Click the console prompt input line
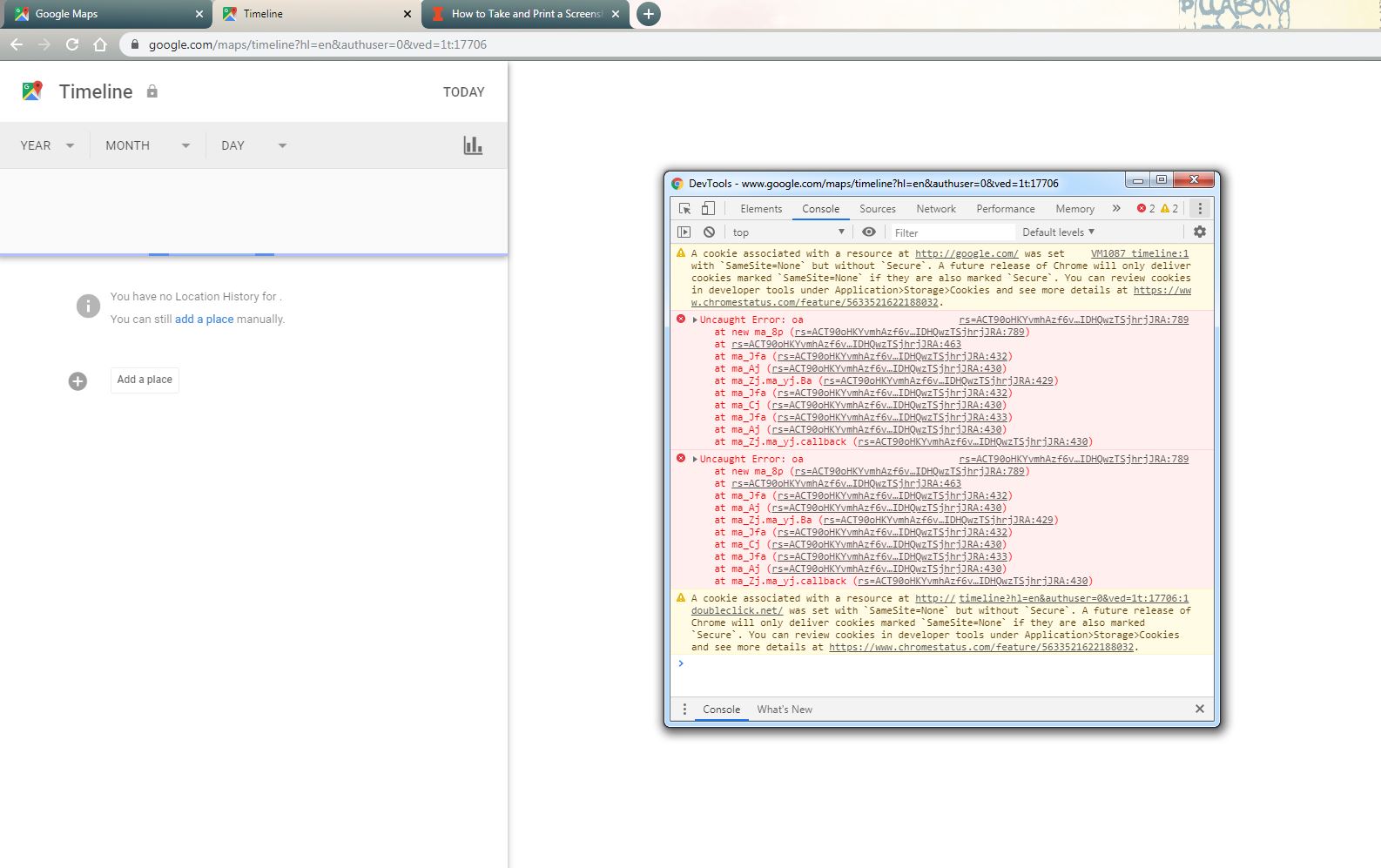The image size is (1381, 868). [945, 663]
